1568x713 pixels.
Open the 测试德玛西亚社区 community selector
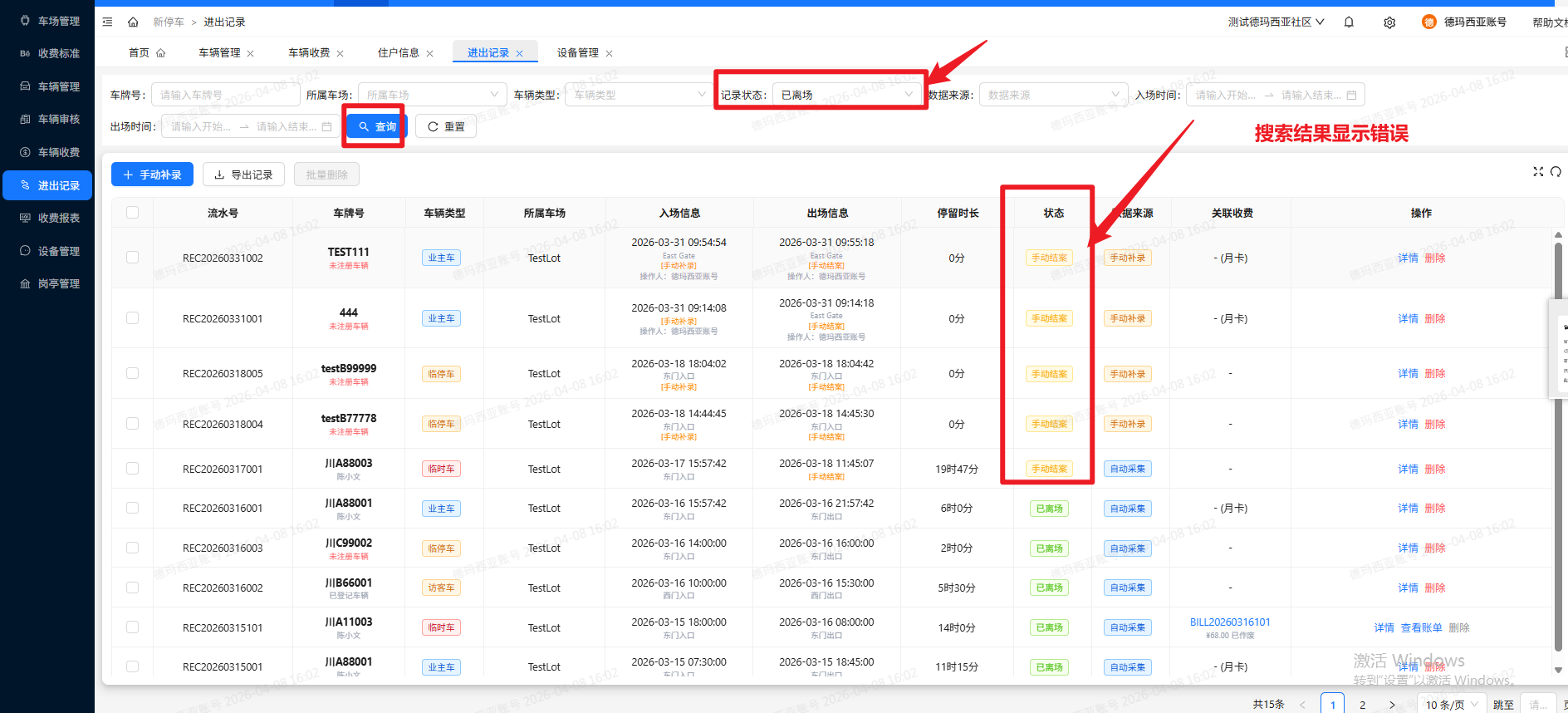coord(1276,22)
